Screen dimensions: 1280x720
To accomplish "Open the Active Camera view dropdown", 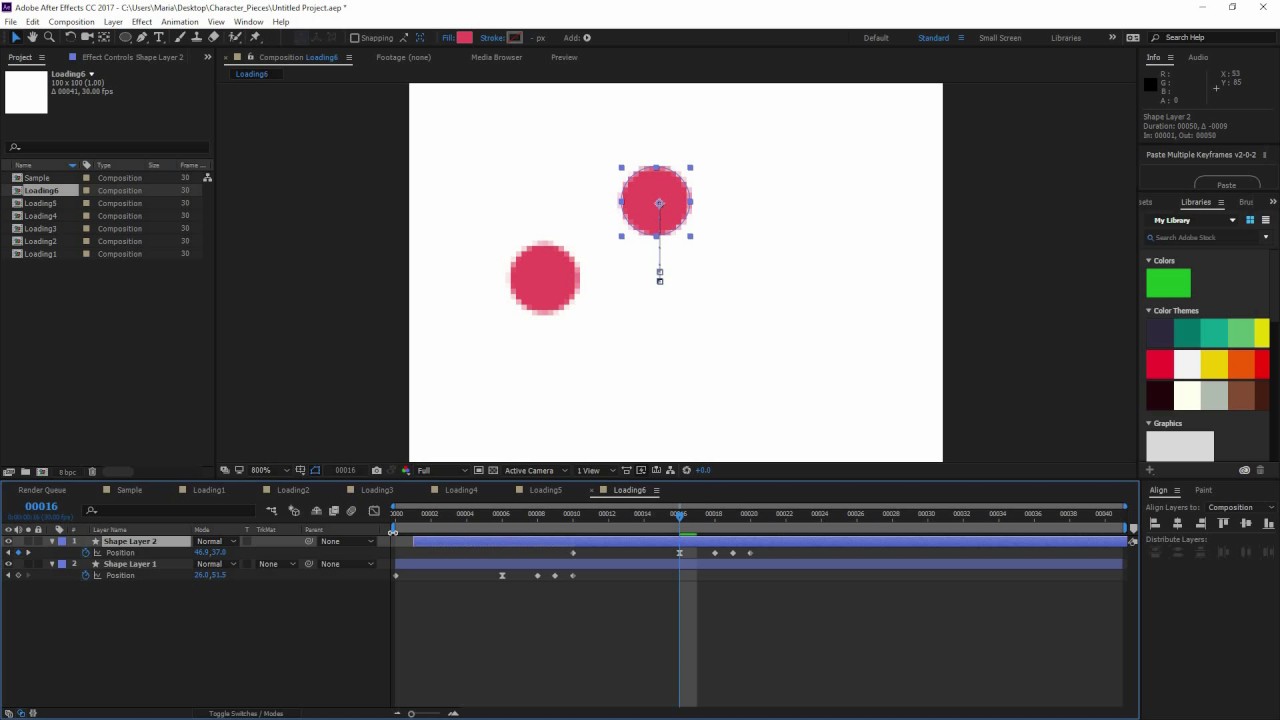I will [x=534, y=470].
